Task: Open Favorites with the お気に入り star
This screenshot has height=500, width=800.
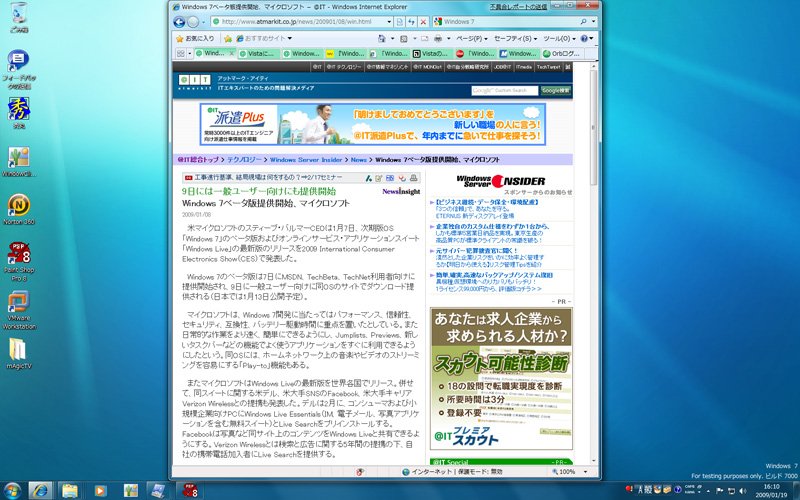Action: click(195, 38)
